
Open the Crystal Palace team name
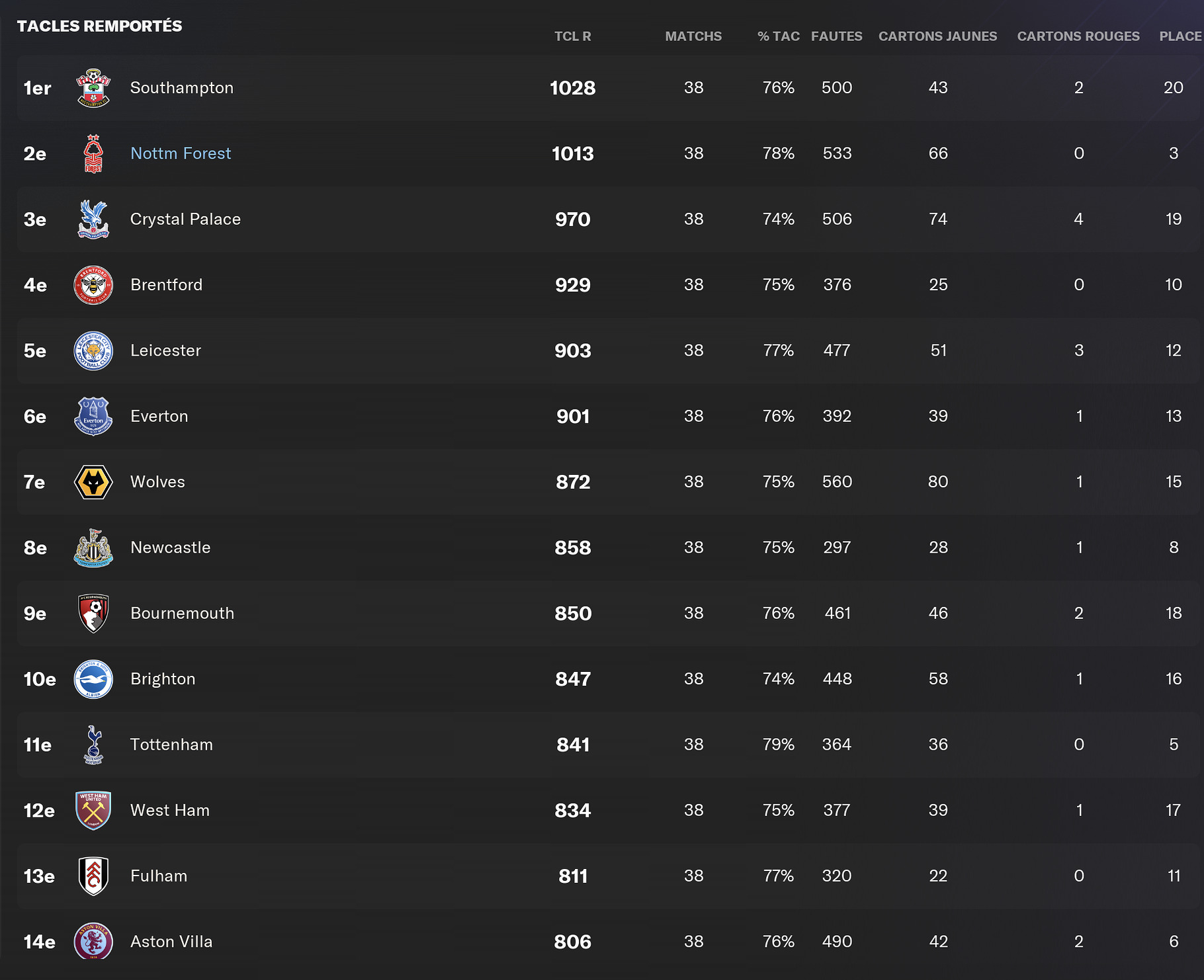point(185,219)
